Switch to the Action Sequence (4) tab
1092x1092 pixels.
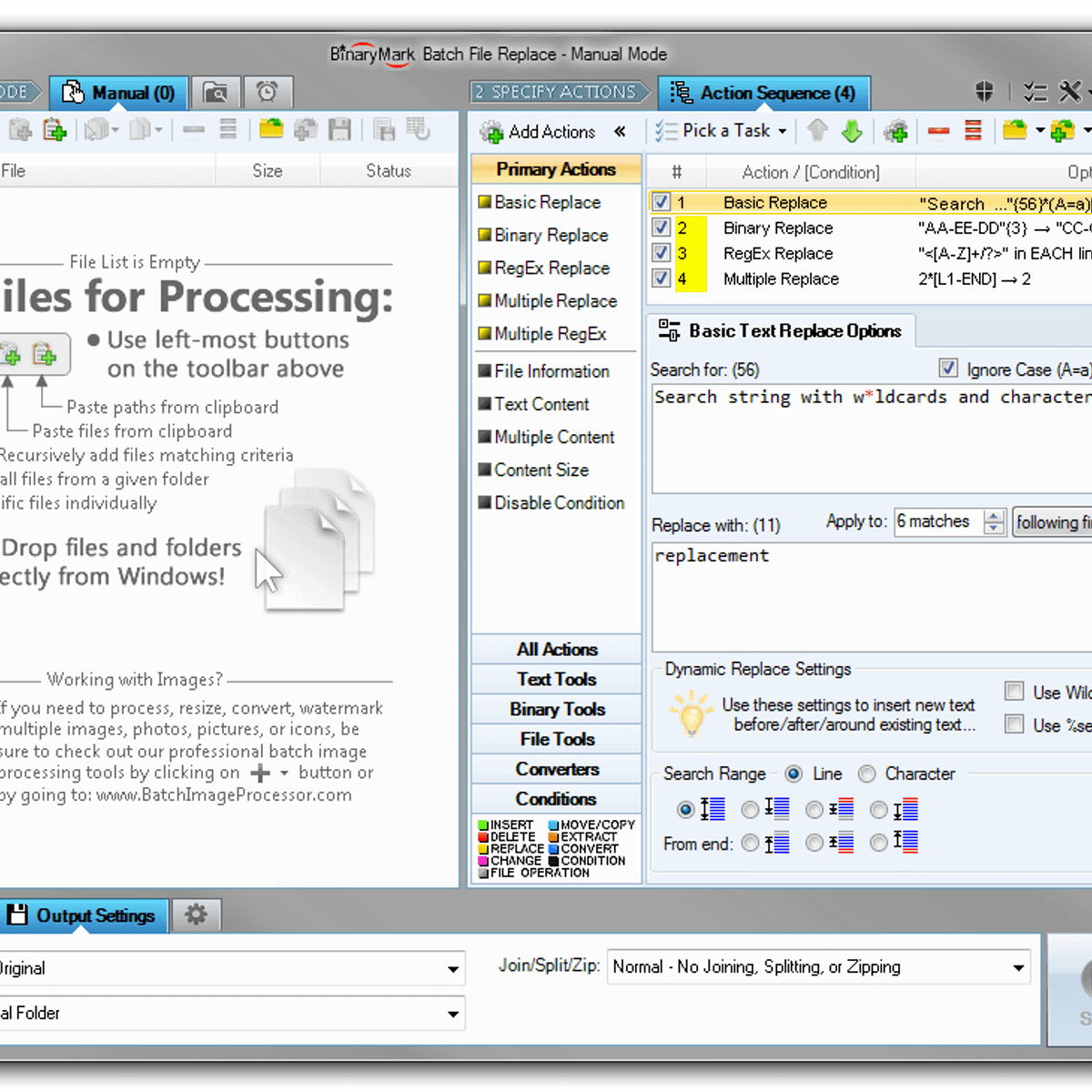[763, 93]
